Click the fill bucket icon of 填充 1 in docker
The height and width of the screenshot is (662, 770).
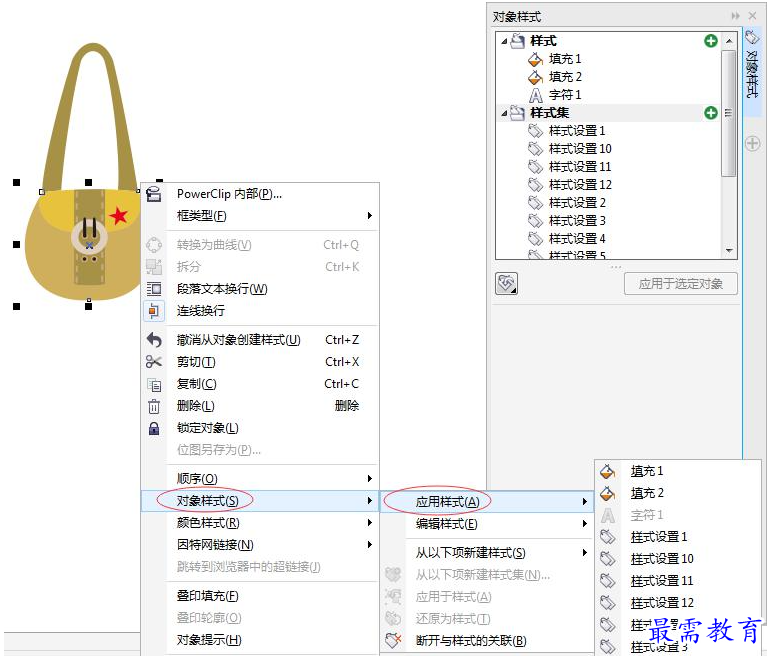535,59
